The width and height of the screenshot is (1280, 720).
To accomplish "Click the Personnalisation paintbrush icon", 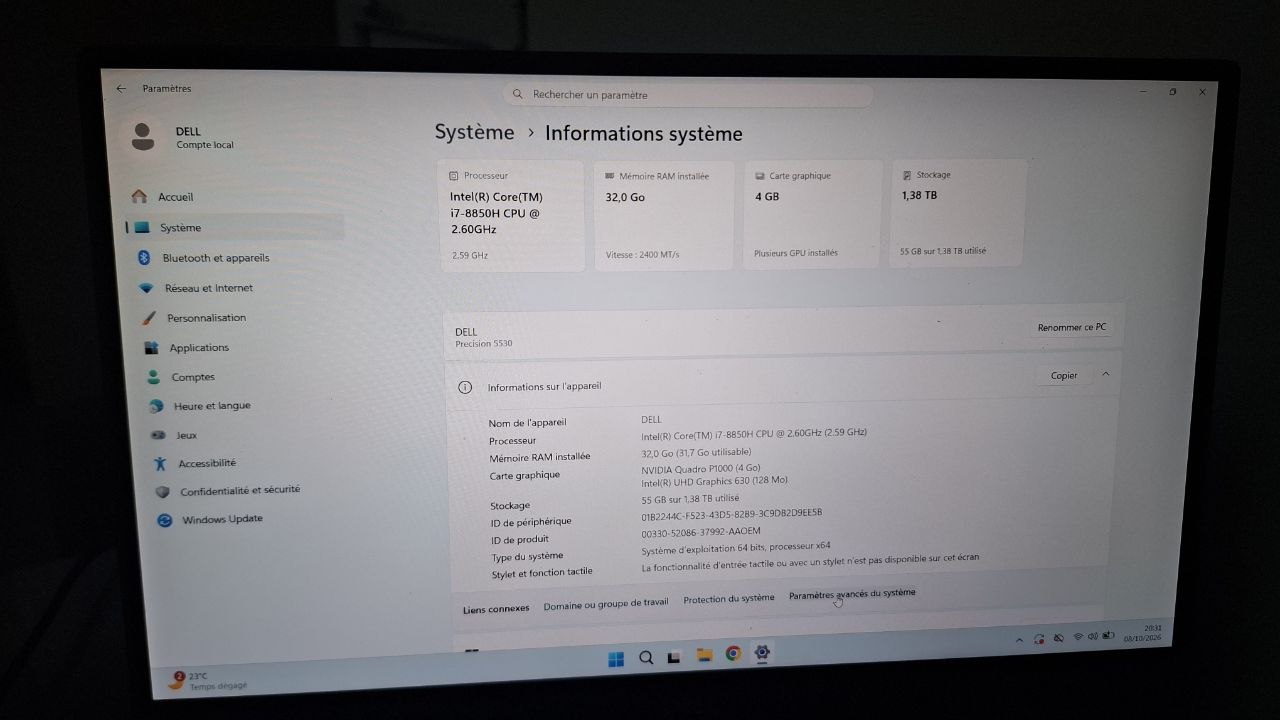I will 149,318.
